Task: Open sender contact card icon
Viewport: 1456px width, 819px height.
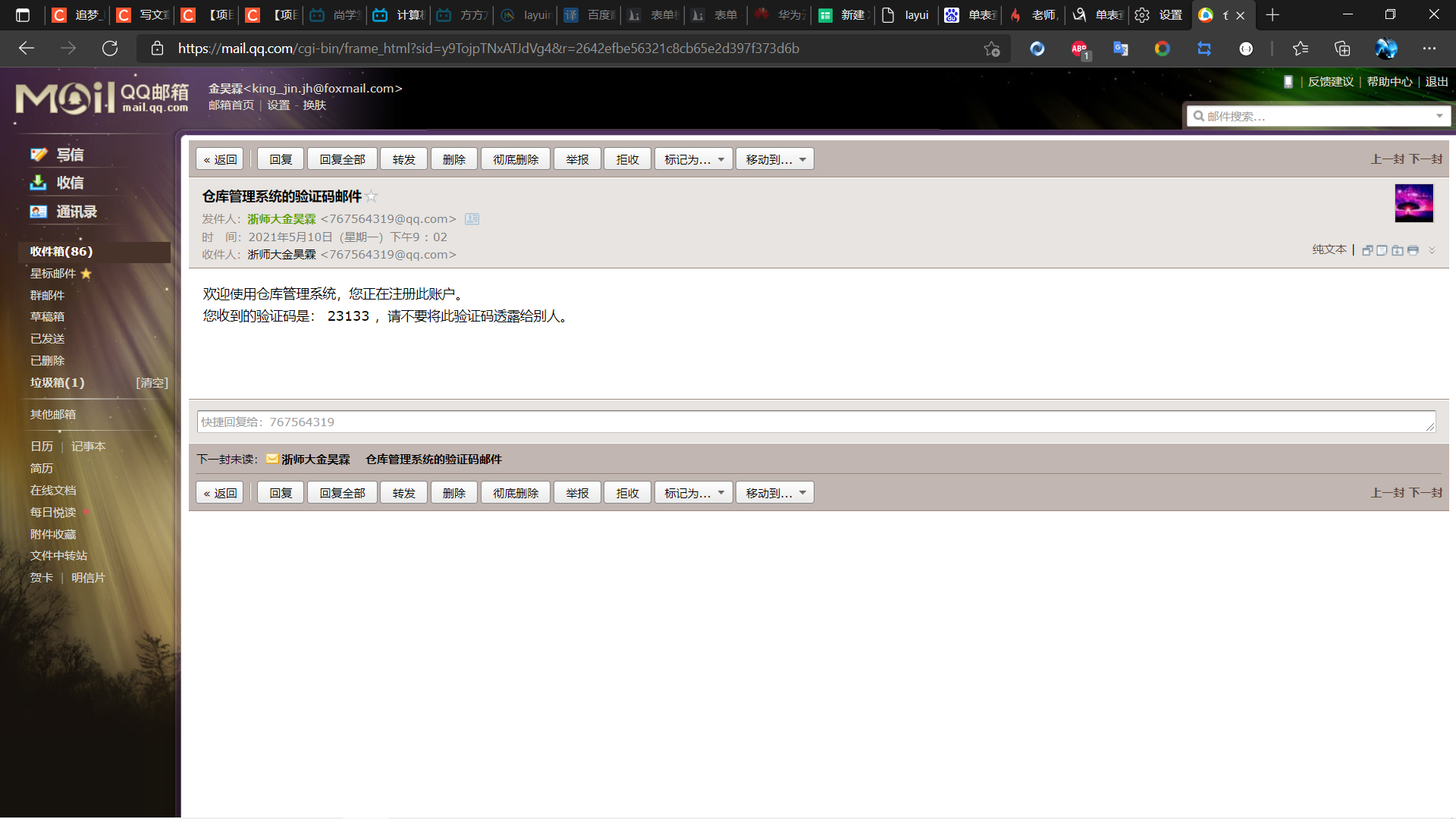Action: tap(472, 219)
